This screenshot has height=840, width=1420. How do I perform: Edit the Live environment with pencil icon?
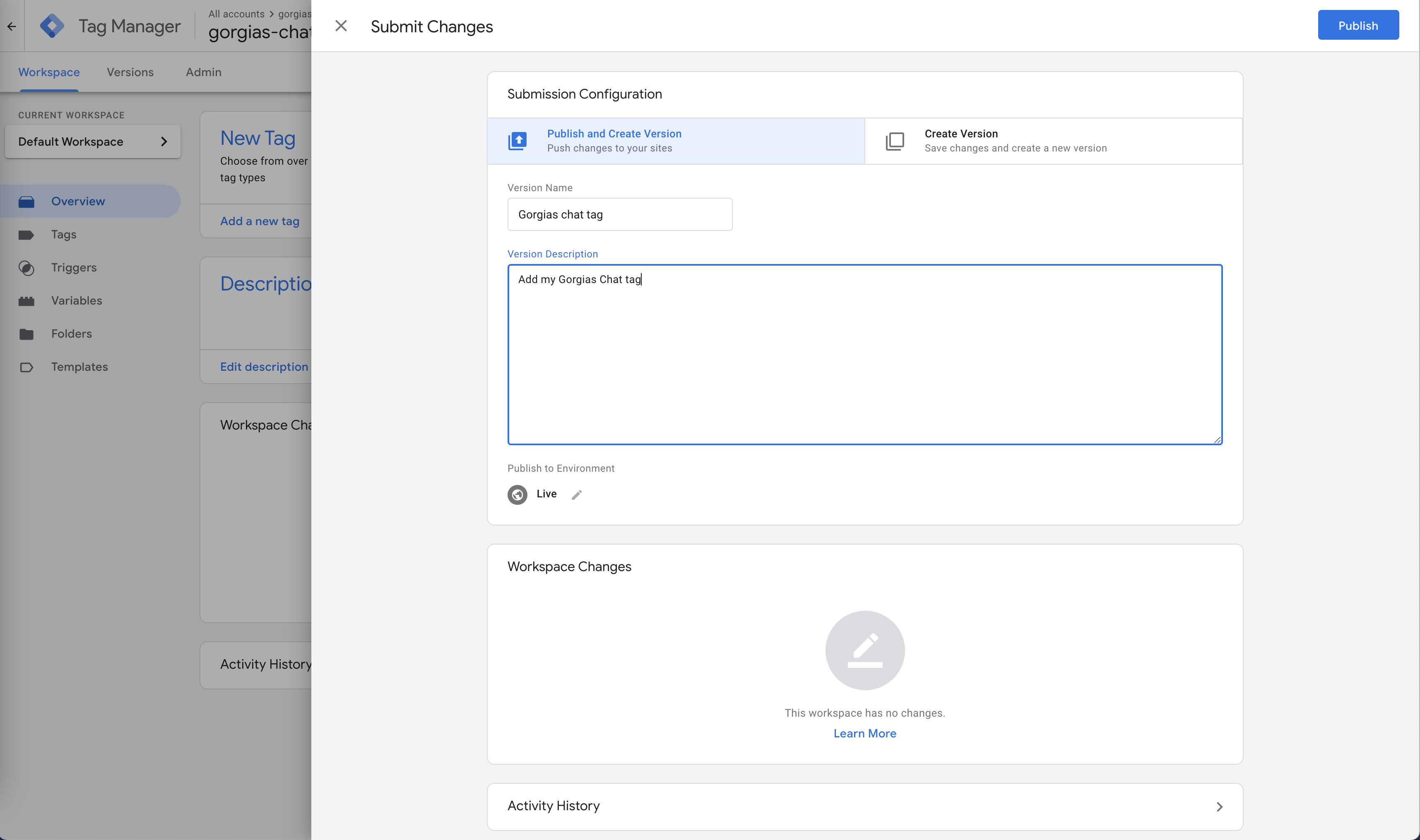click(x=576, y=495)
